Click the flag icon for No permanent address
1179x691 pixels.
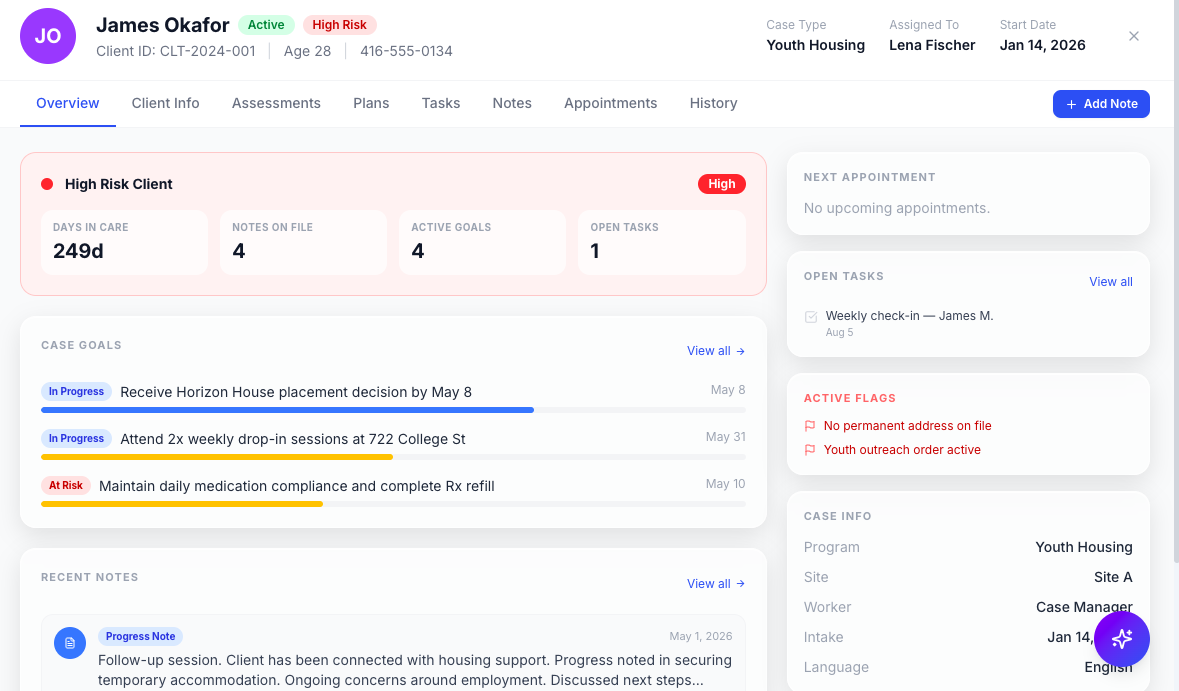coord(810,426)
